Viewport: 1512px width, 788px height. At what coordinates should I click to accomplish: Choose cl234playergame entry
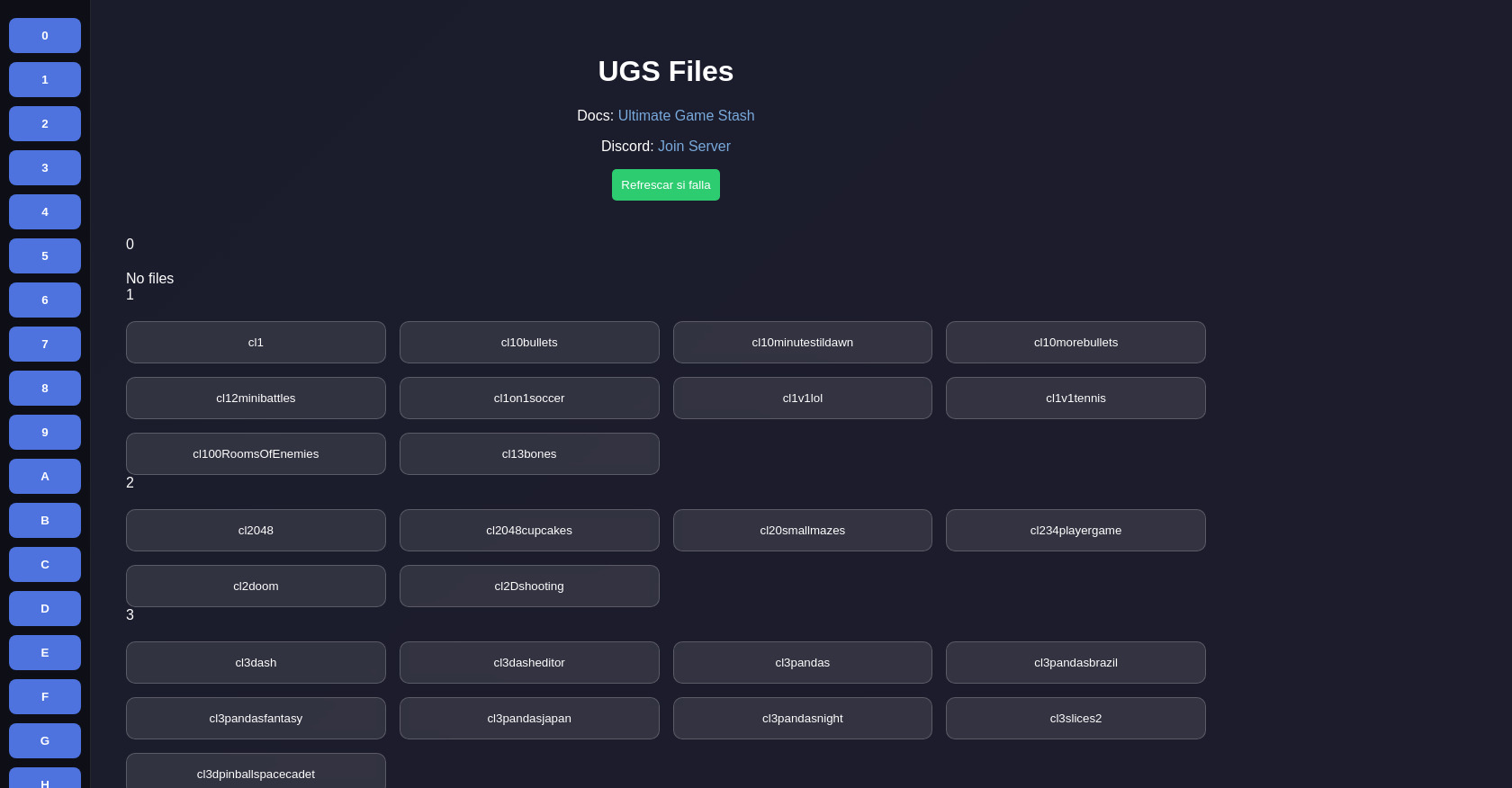(x=1075, y=531)
